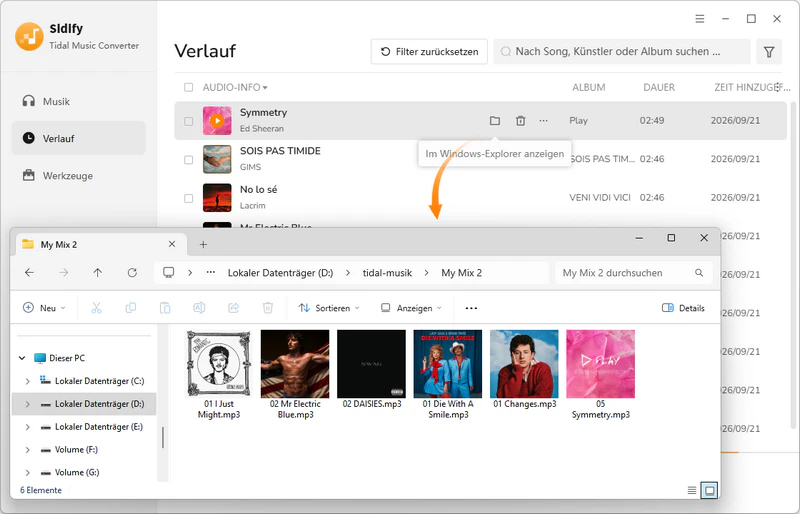Click the Rename icon in Explorer toolbar
This screenshot has height=514, width=800.
point(199,308)
